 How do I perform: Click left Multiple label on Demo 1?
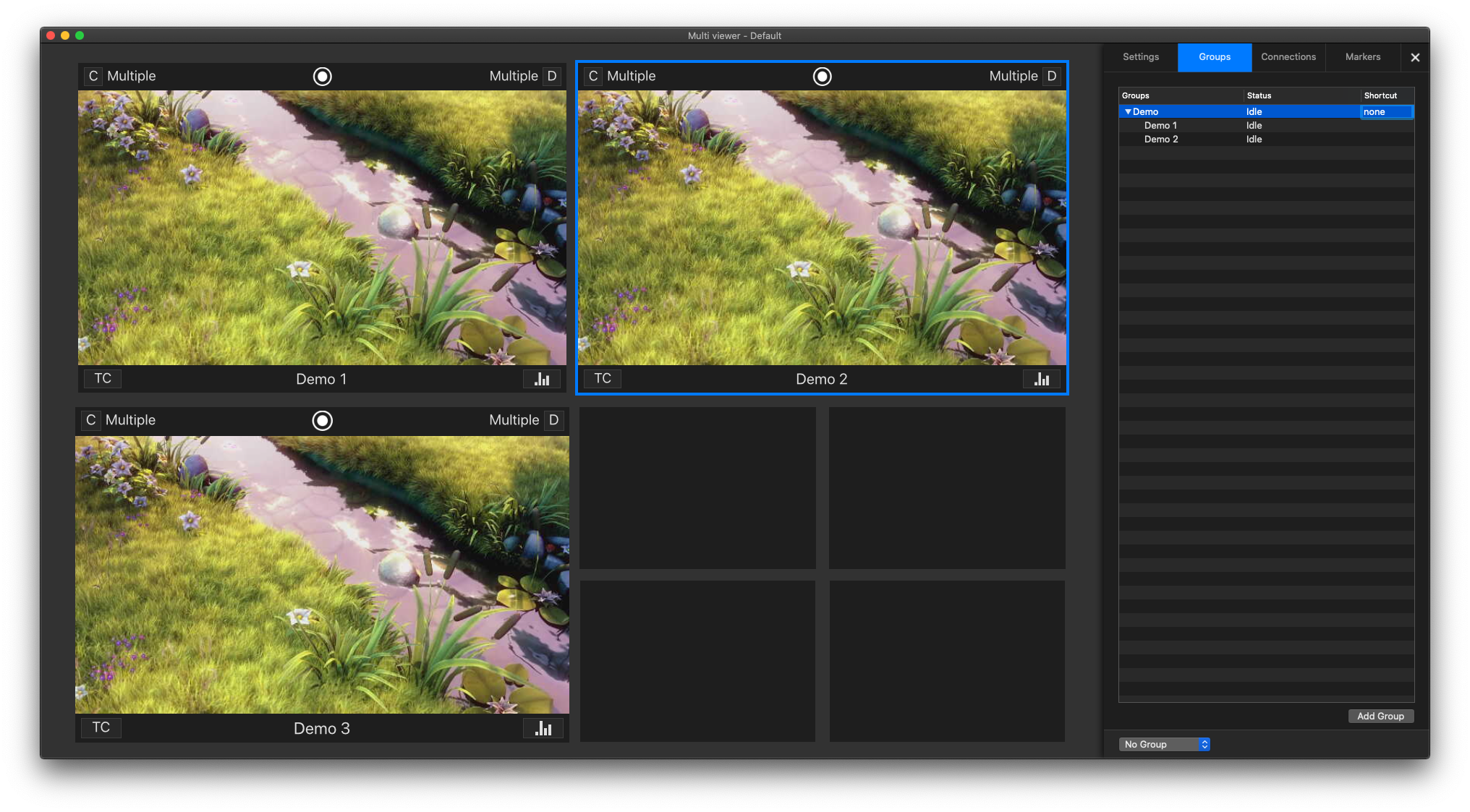click(x=132, y=76)
